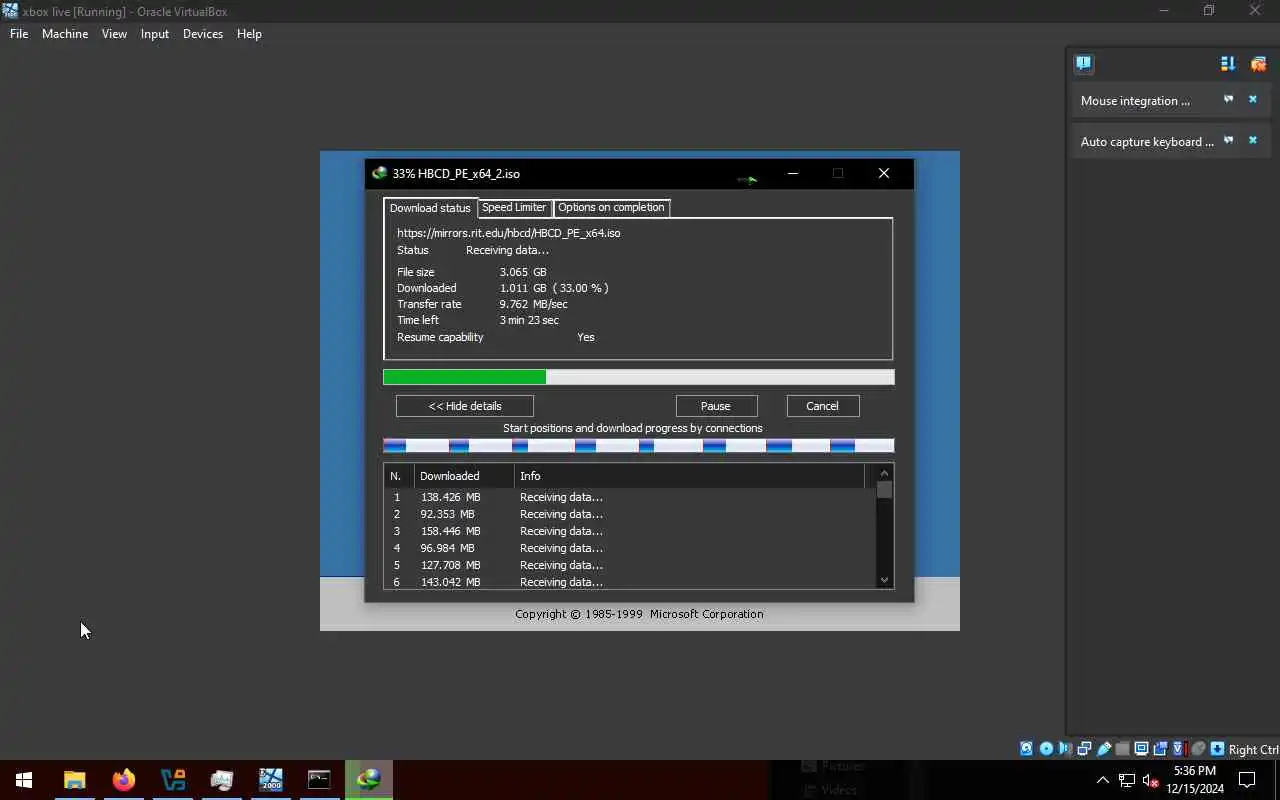Select the Download status tab
Viewport: 1280px width, 800px height.
(430, 208)
